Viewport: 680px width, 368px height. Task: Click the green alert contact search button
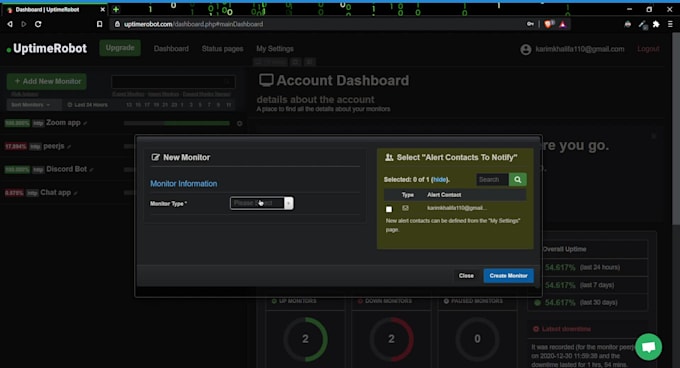[517, 179]
